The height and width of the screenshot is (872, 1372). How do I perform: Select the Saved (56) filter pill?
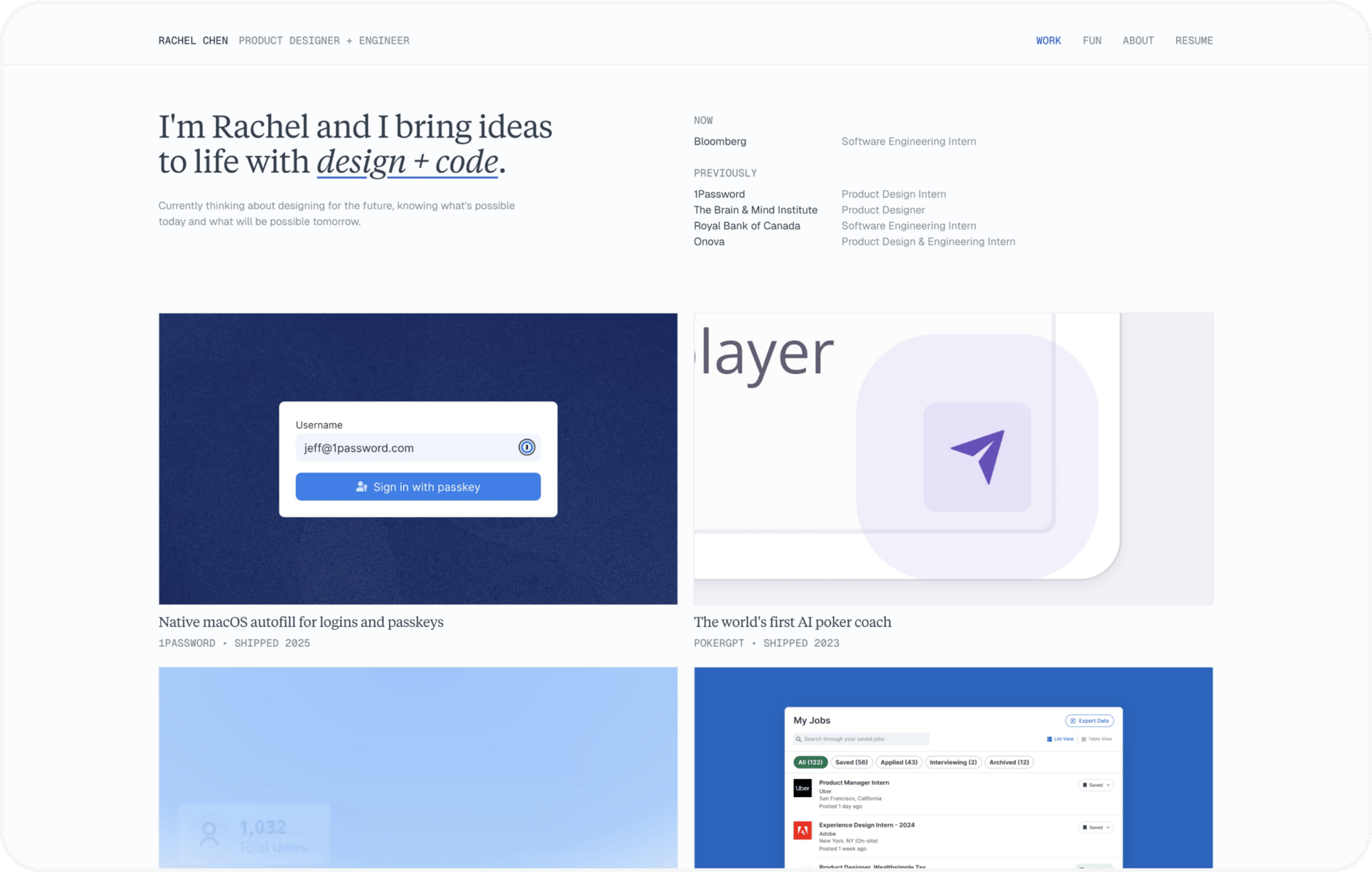pyautogui.click(x=852, y=762)
